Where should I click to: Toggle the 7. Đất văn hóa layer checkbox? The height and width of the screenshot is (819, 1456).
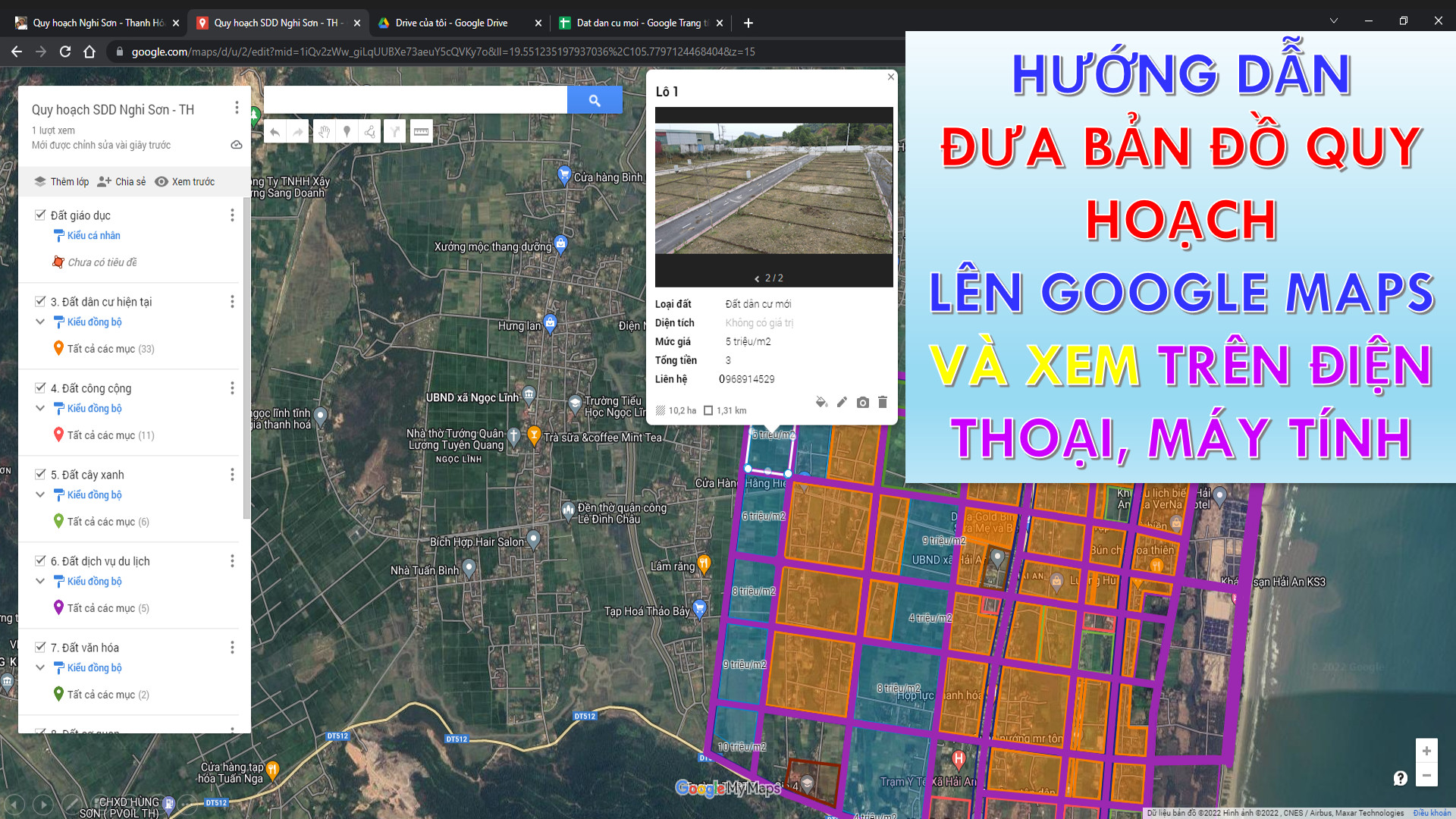[x=40, y=647]
